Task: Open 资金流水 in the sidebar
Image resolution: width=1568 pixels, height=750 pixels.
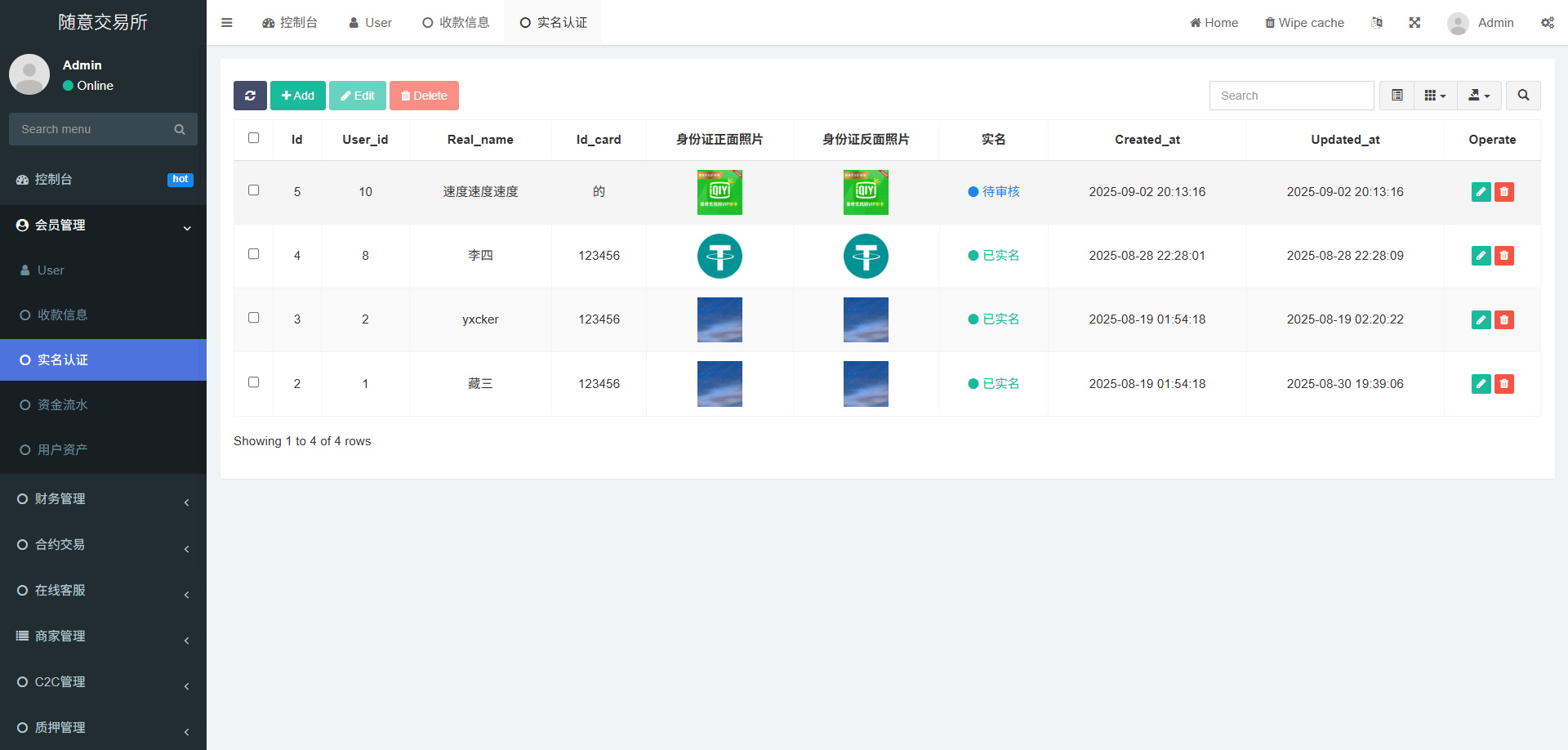Action: (x=63, y=405)
